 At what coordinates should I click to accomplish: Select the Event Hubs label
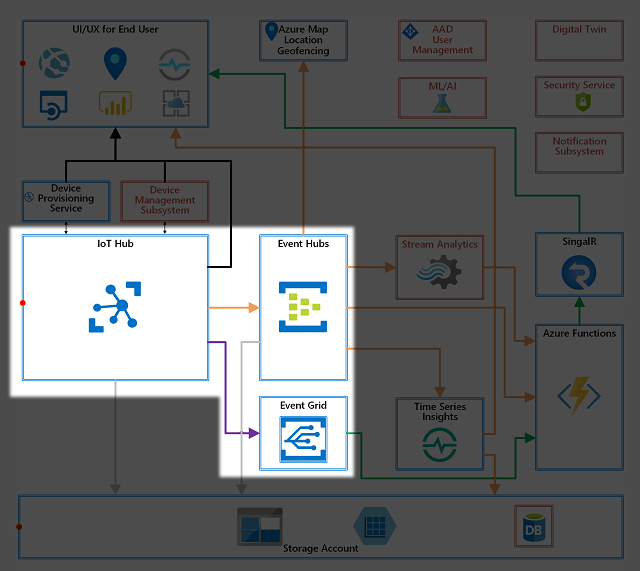(303, 244)
